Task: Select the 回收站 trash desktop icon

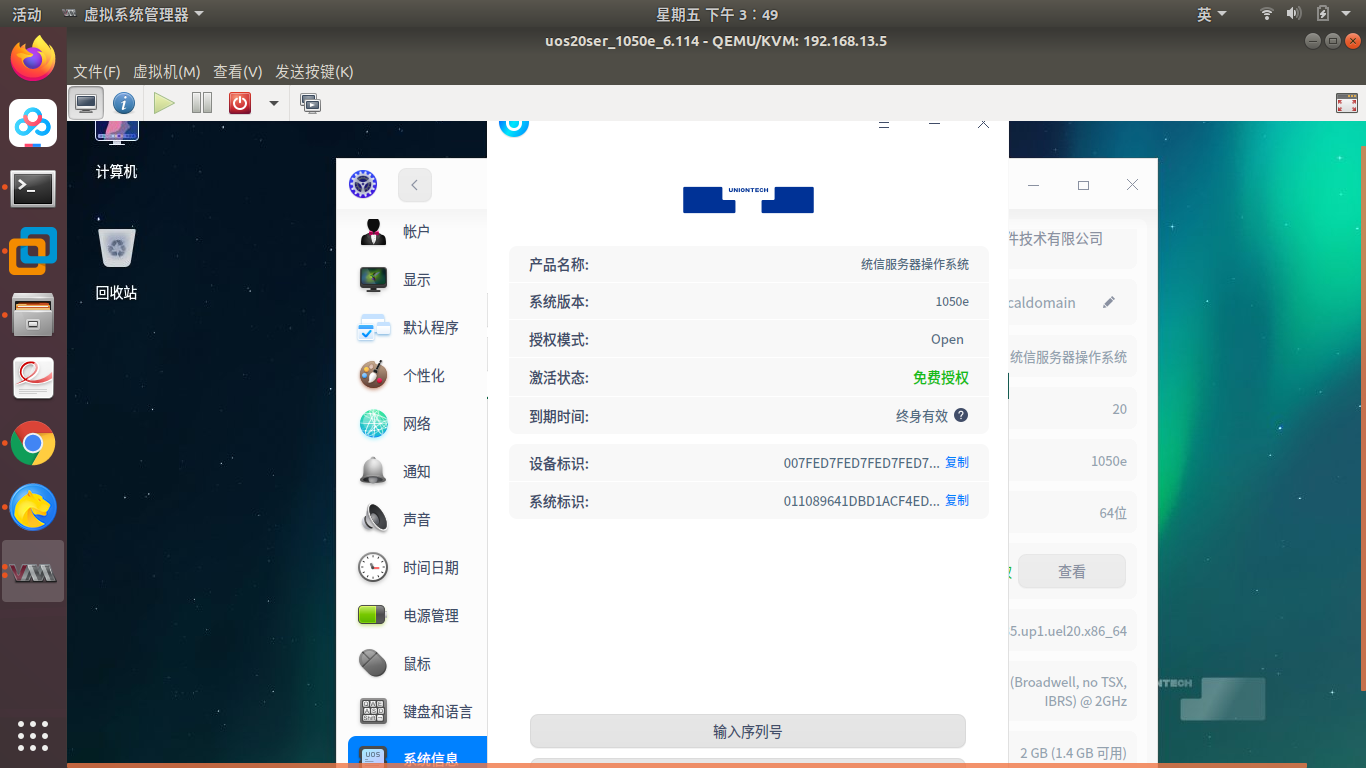Action: (x=117, y=264)
